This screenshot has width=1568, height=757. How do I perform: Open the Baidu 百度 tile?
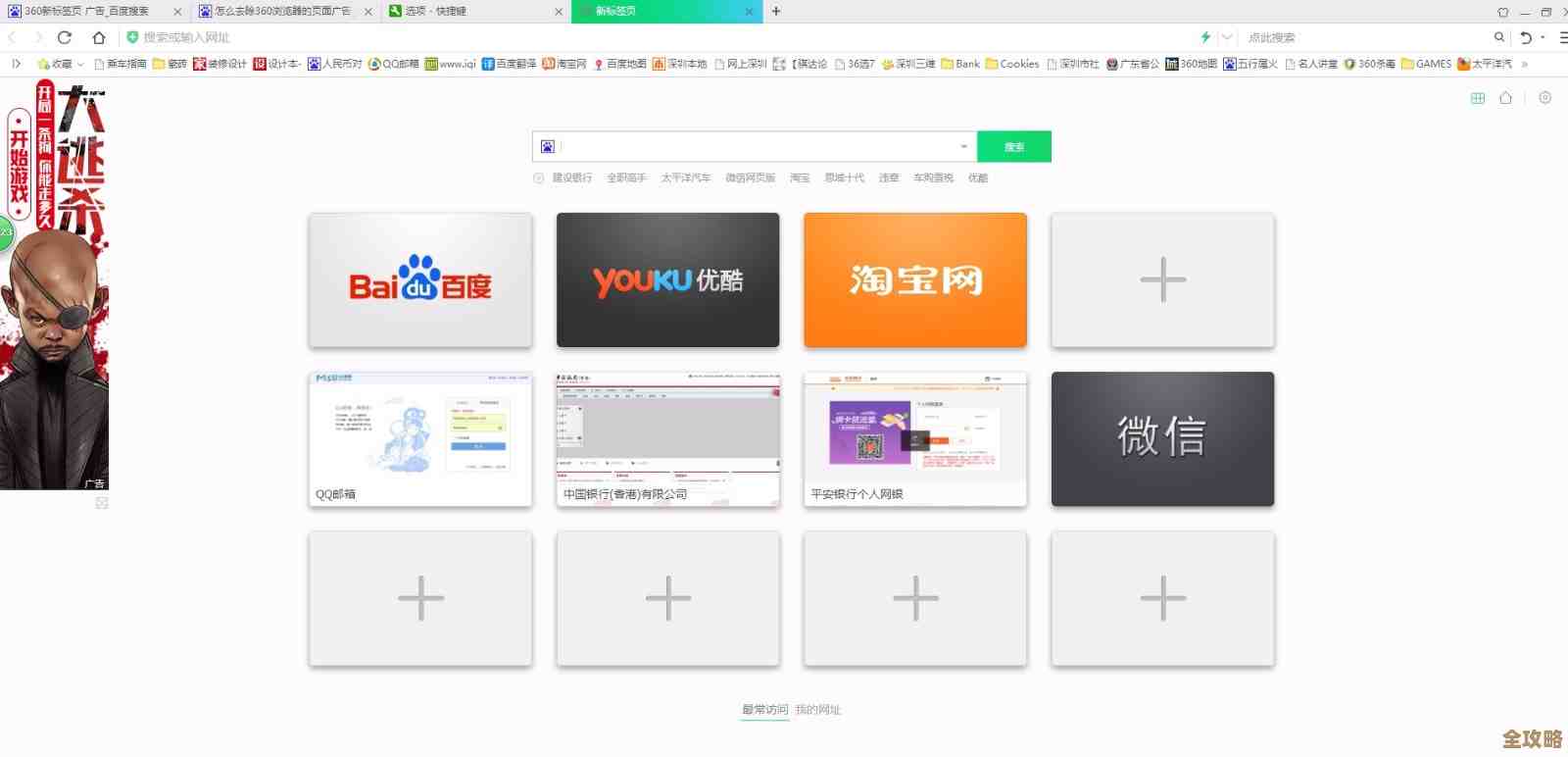click(x=420, y=280)
